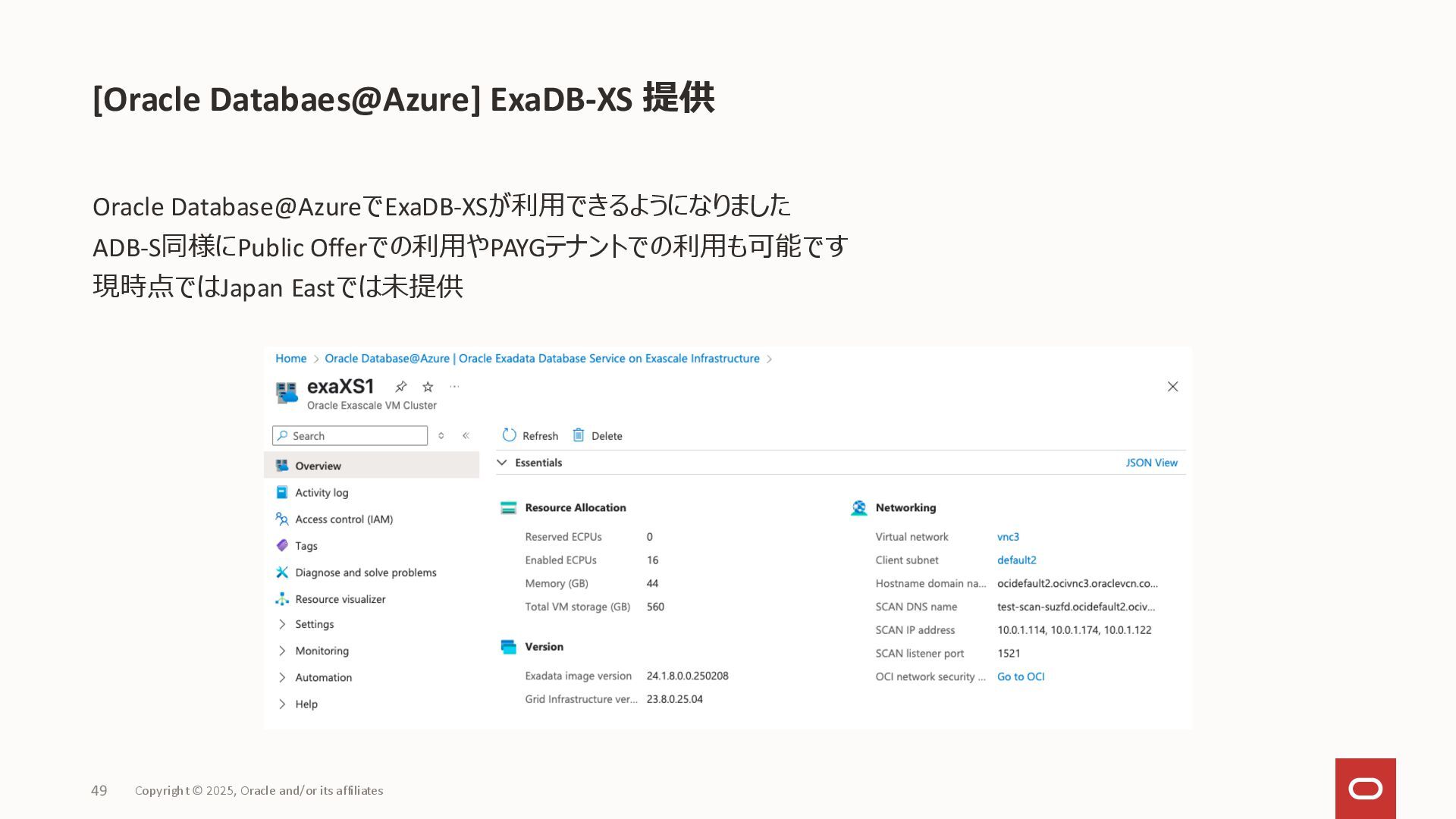Viewport: 1456px width, 819px height.
Task: Open Tags in the sidebar menu
Action: point(306,546)
